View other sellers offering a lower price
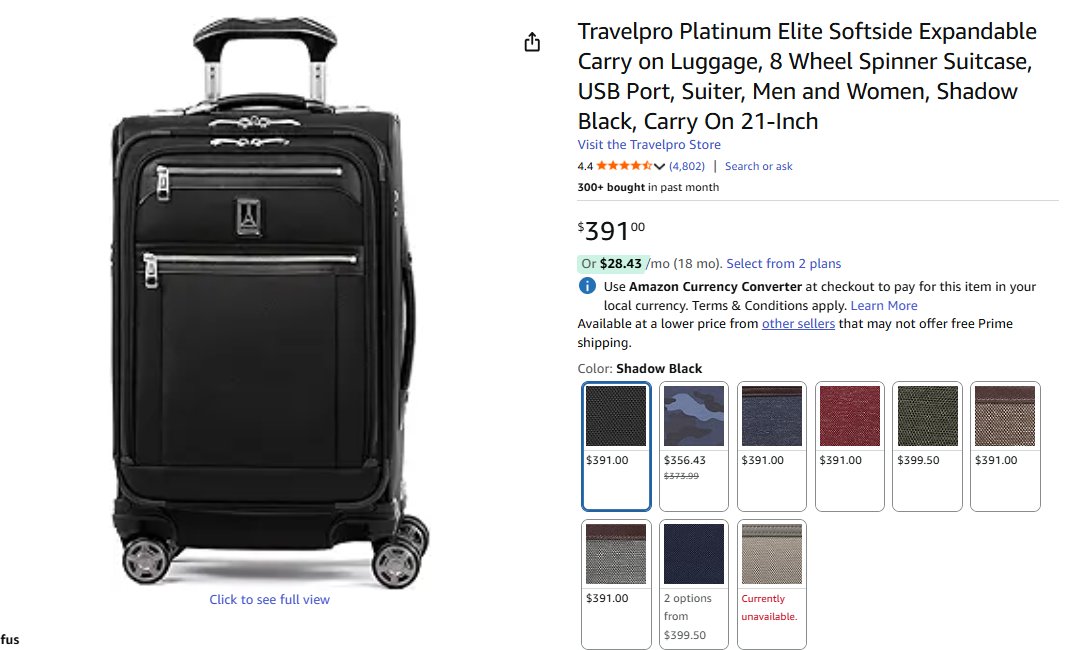 pyautogui.click(x=798, y=324)
